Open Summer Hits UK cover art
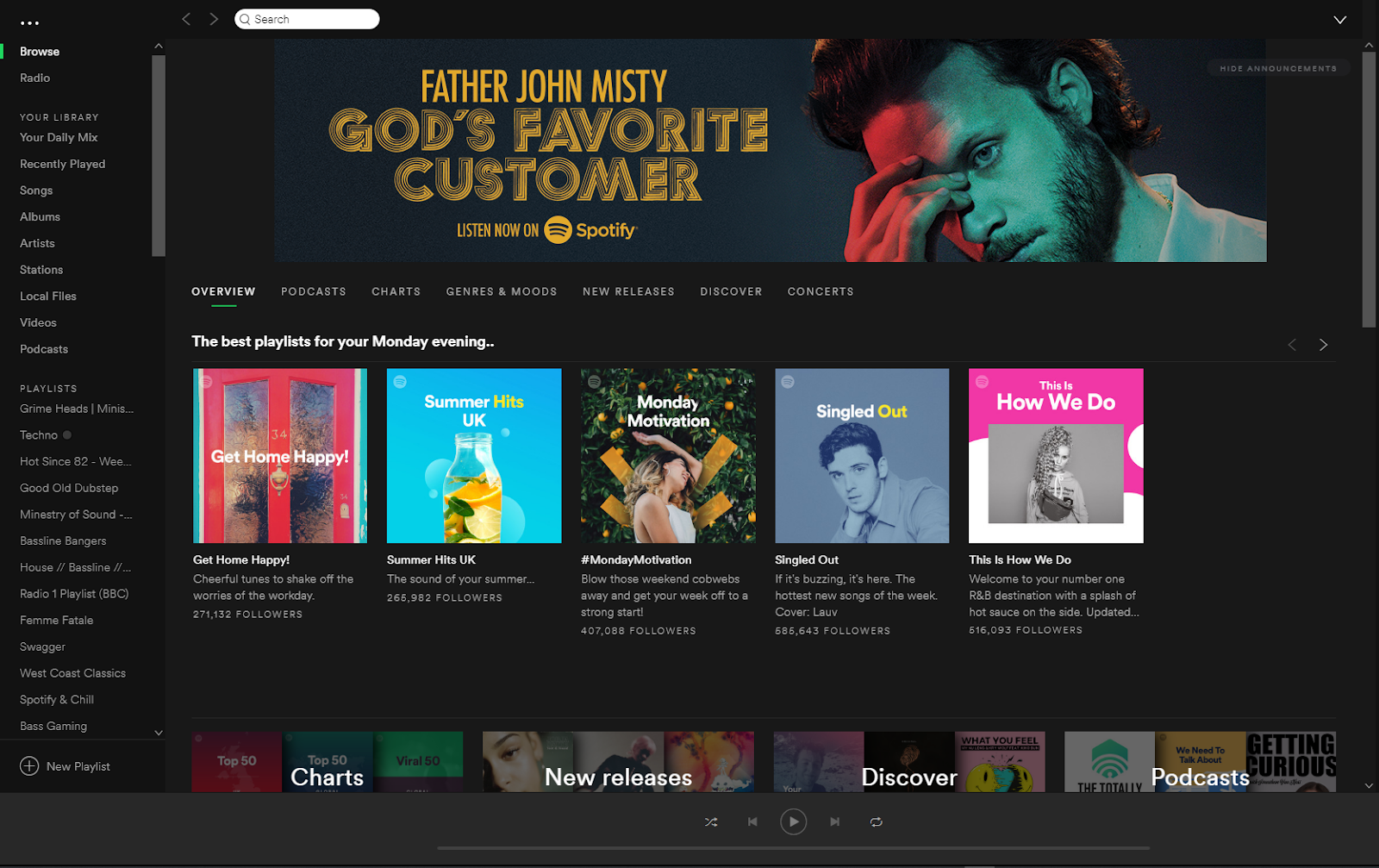Image resolution: width=1379 pixels, height=868 pixels. point(474,456)
